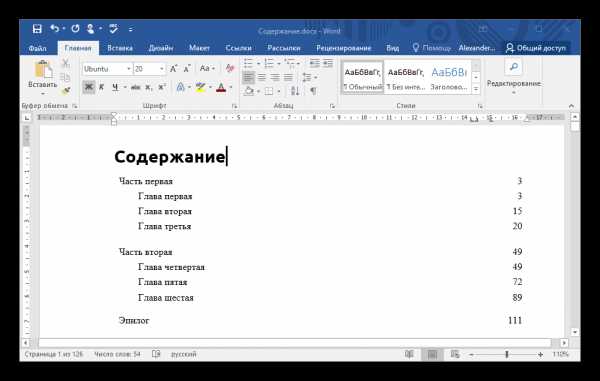Open paragraph shading paint bucket
Image resolution: width=600 pixels, height=381 pixels.
tap(249, 91)
